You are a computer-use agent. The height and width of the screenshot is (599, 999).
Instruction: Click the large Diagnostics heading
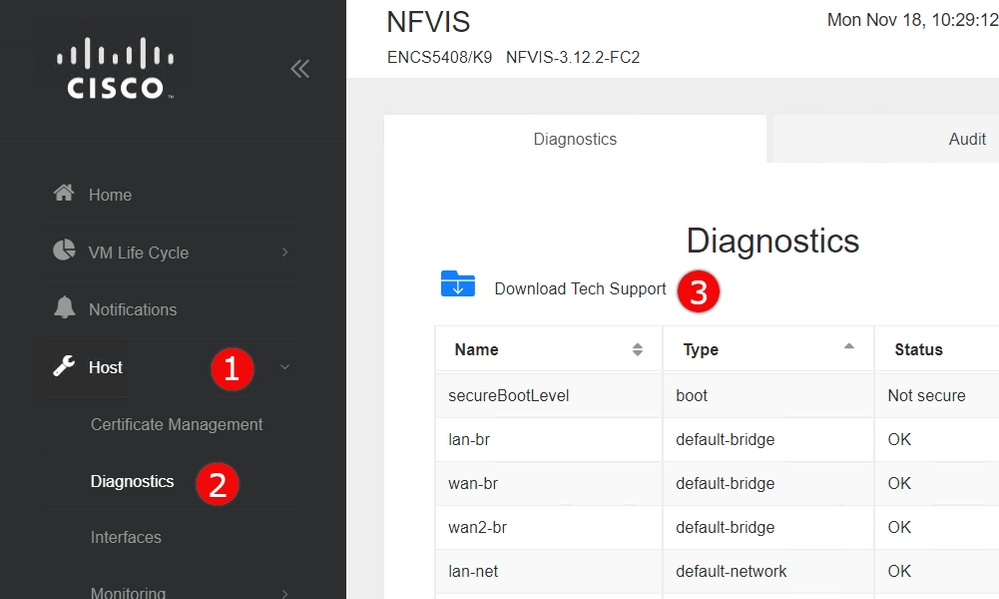click(x=773, y=241)
